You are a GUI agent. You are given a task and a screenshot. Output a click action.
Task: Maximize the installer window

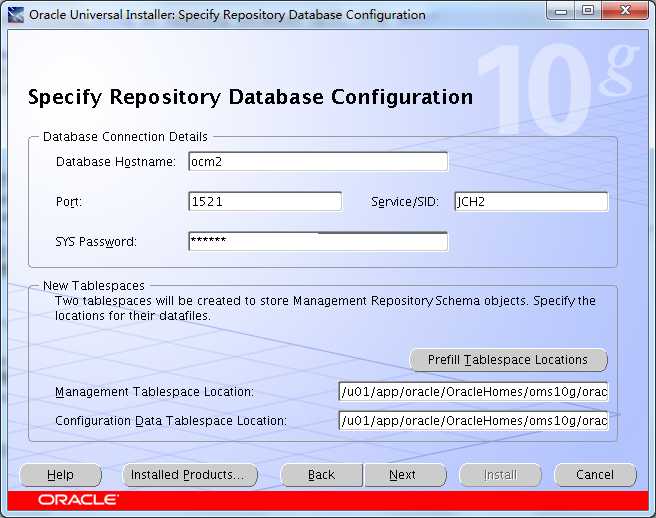(x=588, y=11)
